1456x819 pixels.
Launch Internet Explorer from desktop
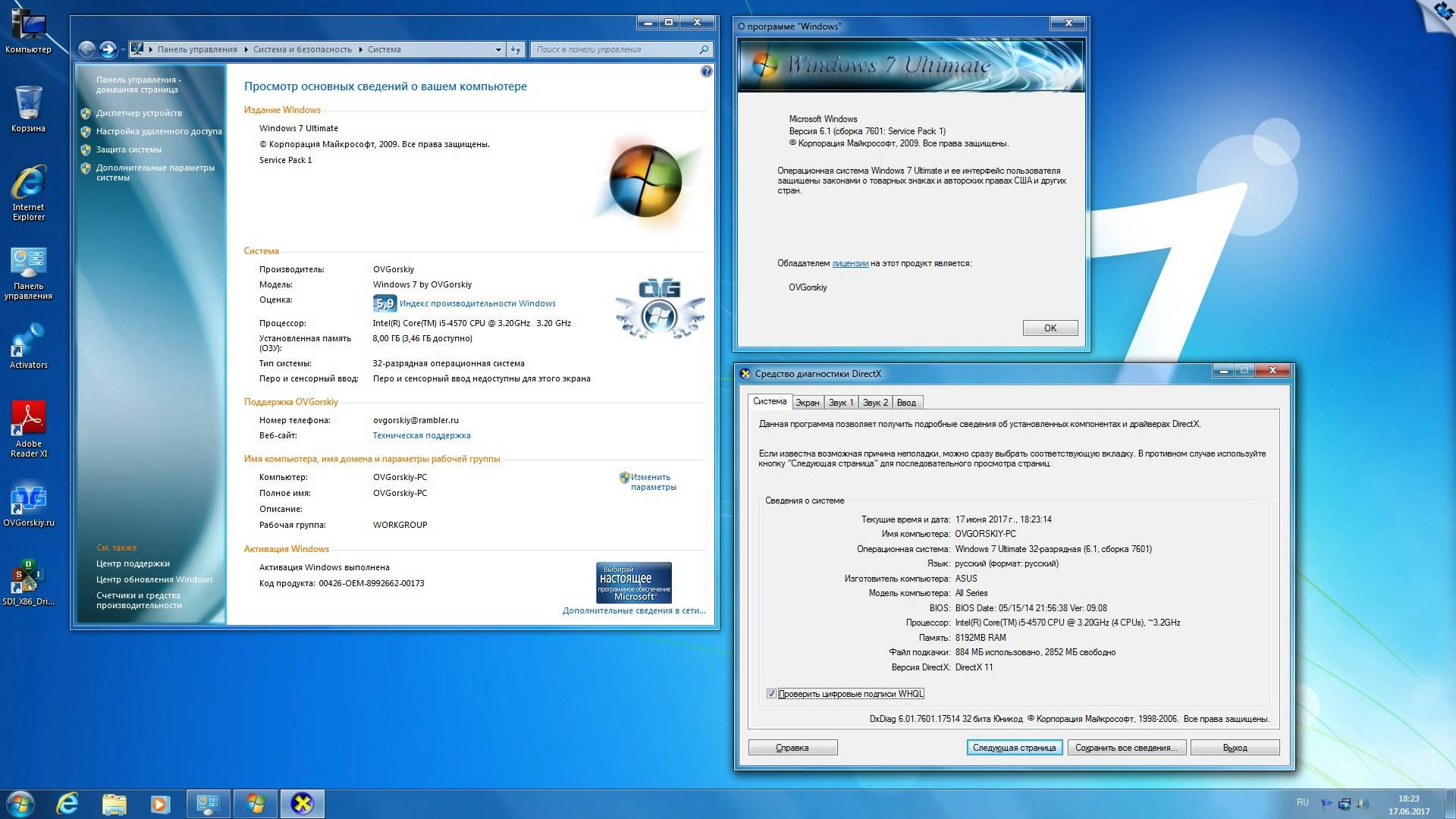(x=28, y=193)
